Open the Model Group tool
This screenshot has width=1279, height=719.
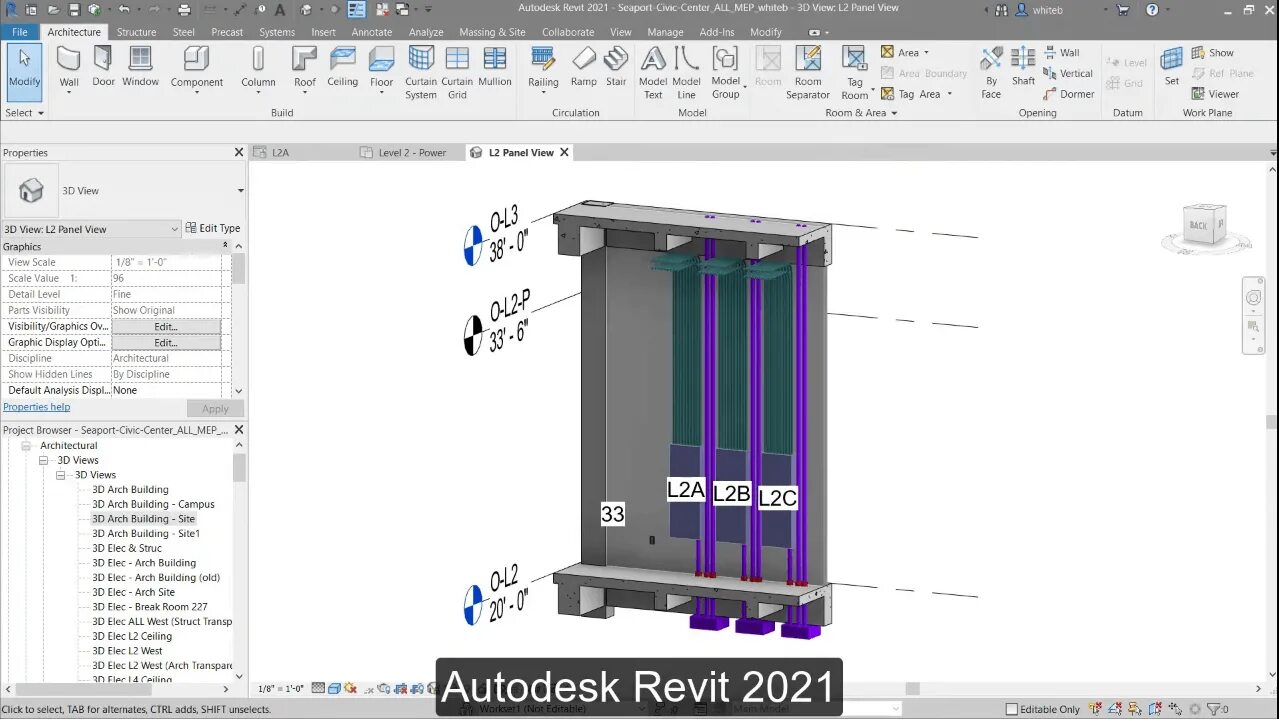pyautogui.click(x=726, y=72)
